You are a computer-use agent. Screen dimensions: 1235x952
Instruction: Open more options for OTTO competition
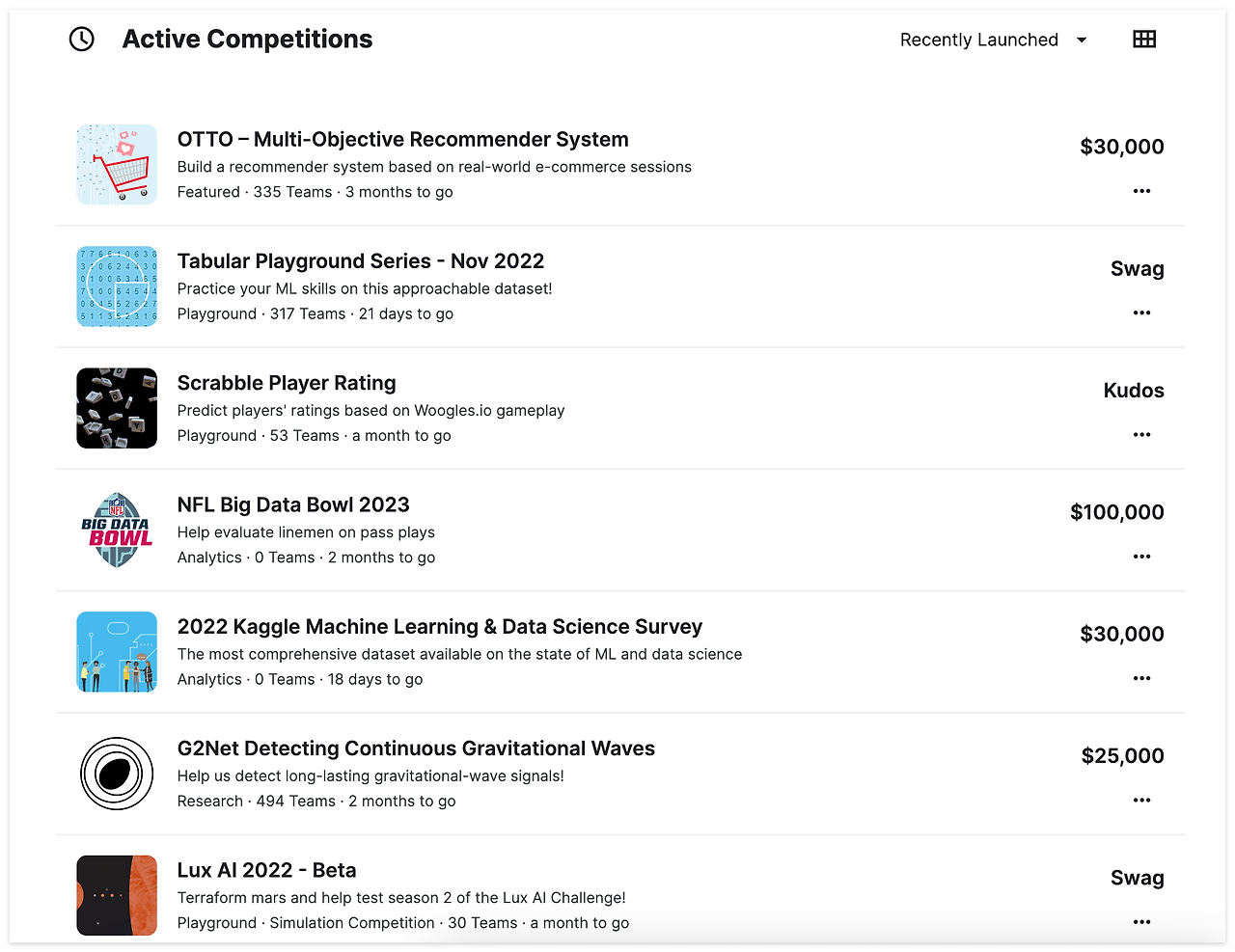click(x=1141, y=191)
